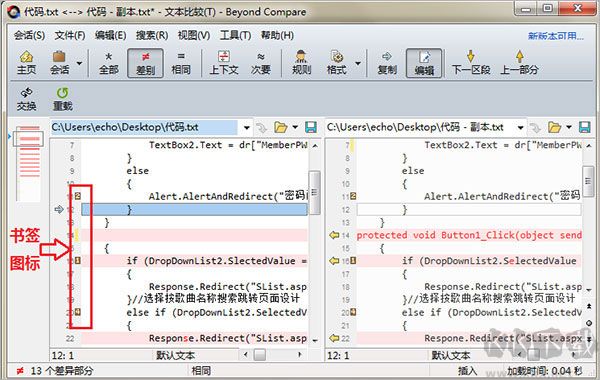
Task: Click copy-right arrow at left line 12
Action: tap(59, 209)
